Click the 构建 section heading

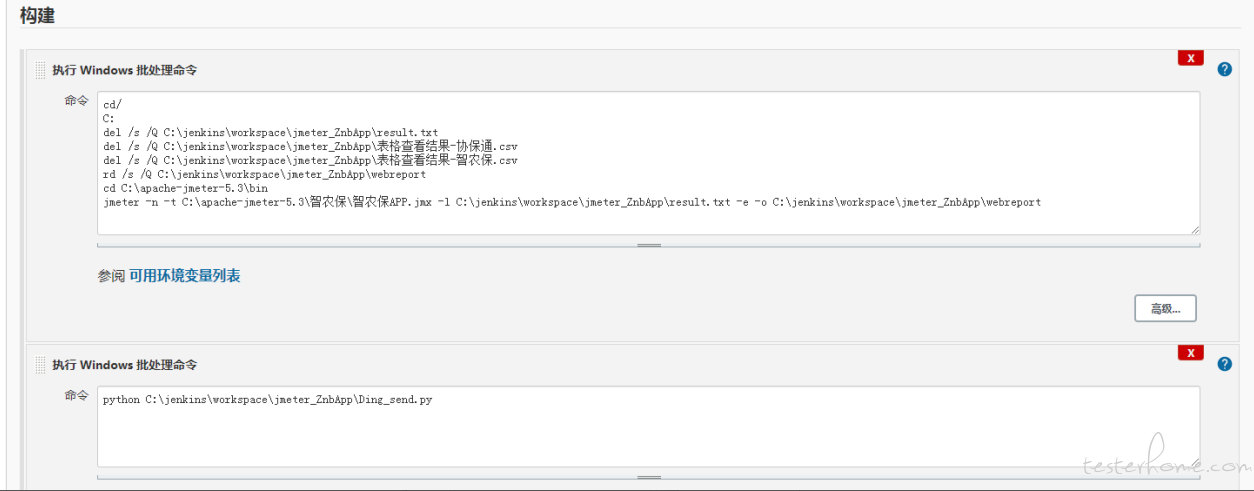(37, 16)
